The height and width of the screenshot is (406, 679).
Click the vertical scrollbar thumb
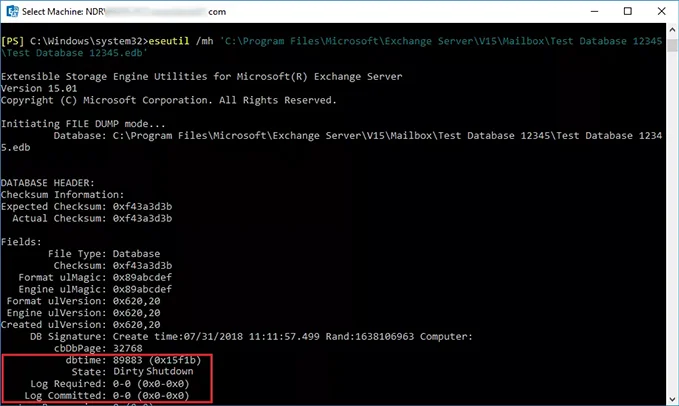point(672,45)
